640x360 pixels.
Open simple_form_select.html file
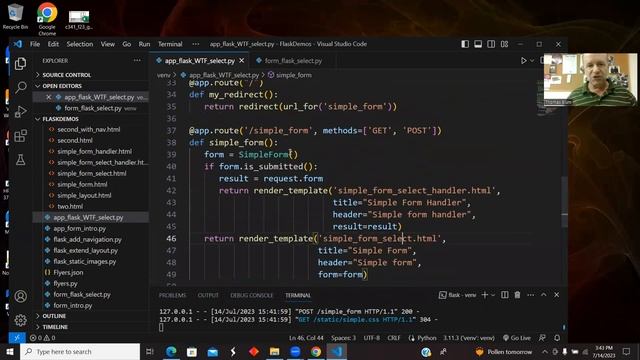point(92,173)
